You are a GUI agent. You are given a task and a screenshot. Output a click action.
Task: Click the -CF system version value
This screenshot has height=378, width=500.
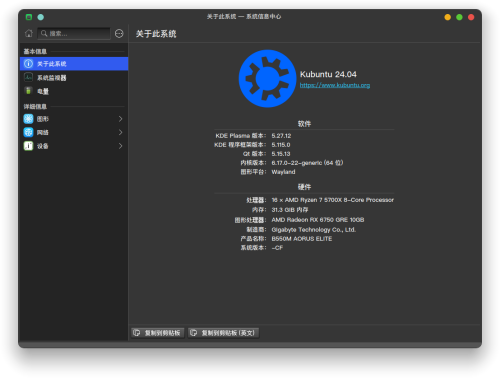point(277,248)
